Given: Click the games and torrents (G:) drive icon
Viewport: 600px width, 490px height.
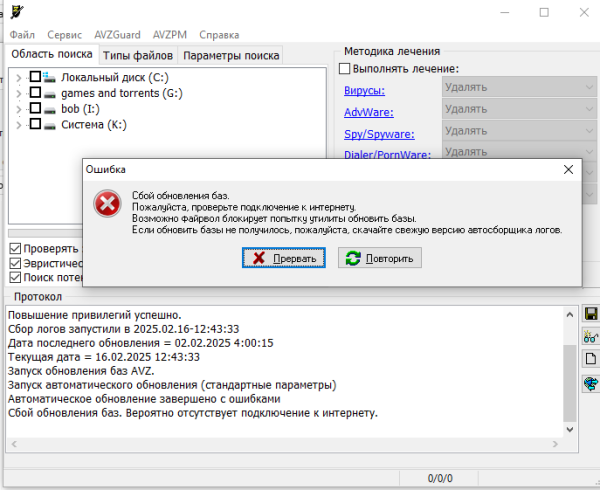Looking at the screenshot, I should pyautogui.click(x=50, y=93).
